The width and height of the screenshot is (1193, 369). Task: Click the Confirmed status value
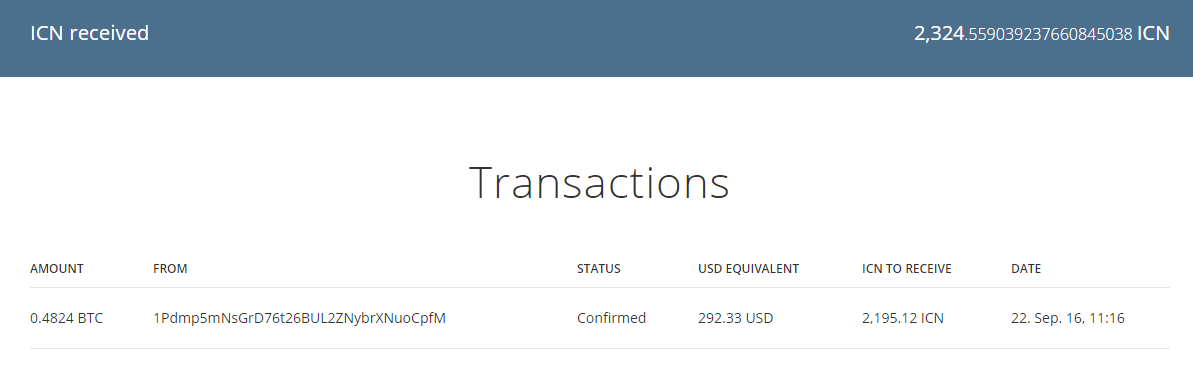click(611, 318)
